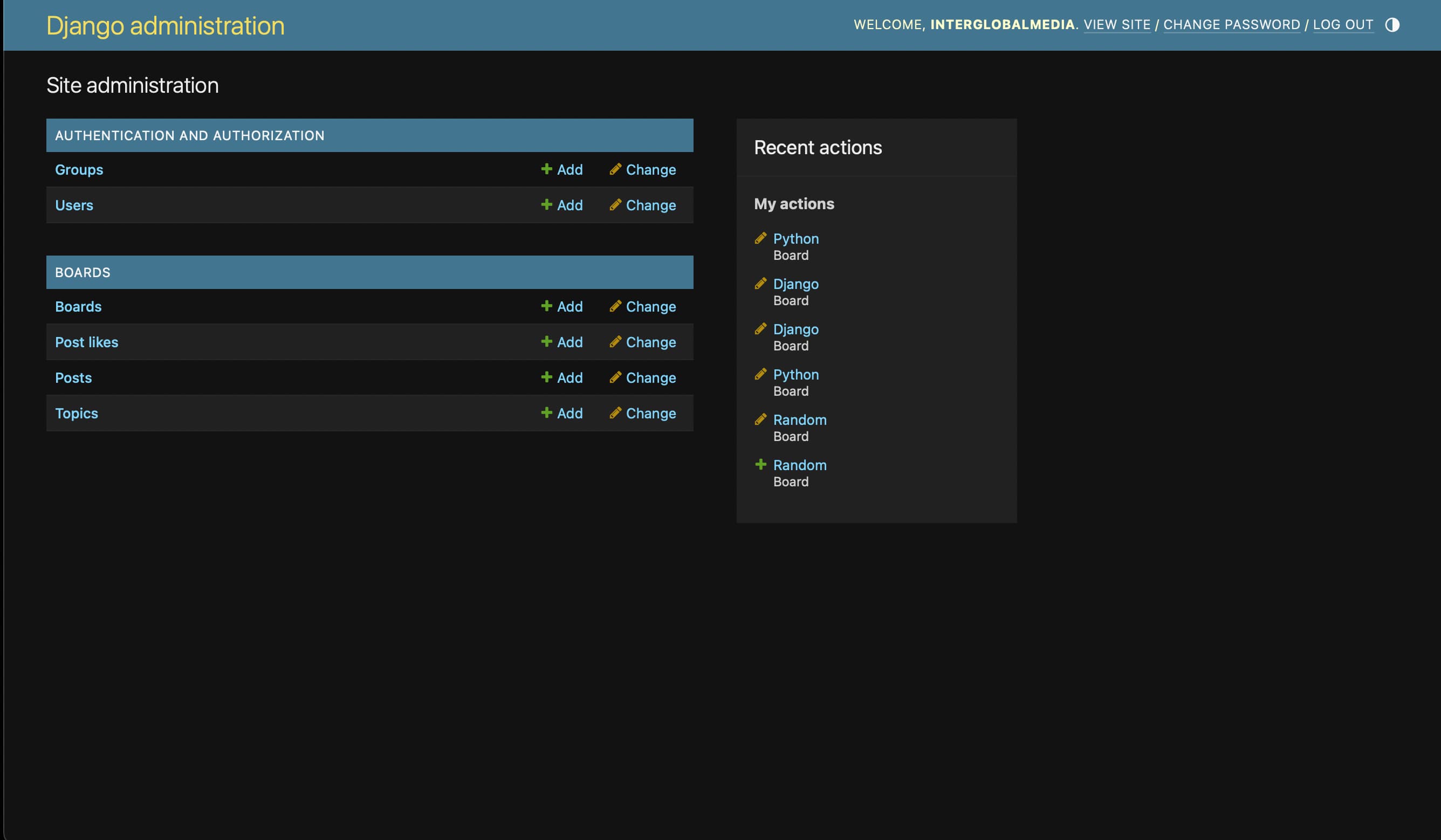Click the green plus icon for Topics

[x=546, y=412]
